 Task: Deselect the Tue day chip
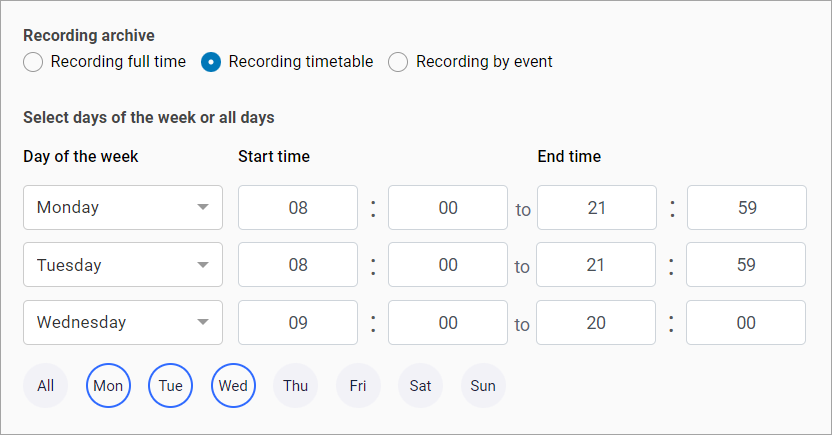(x=170, y=386)
